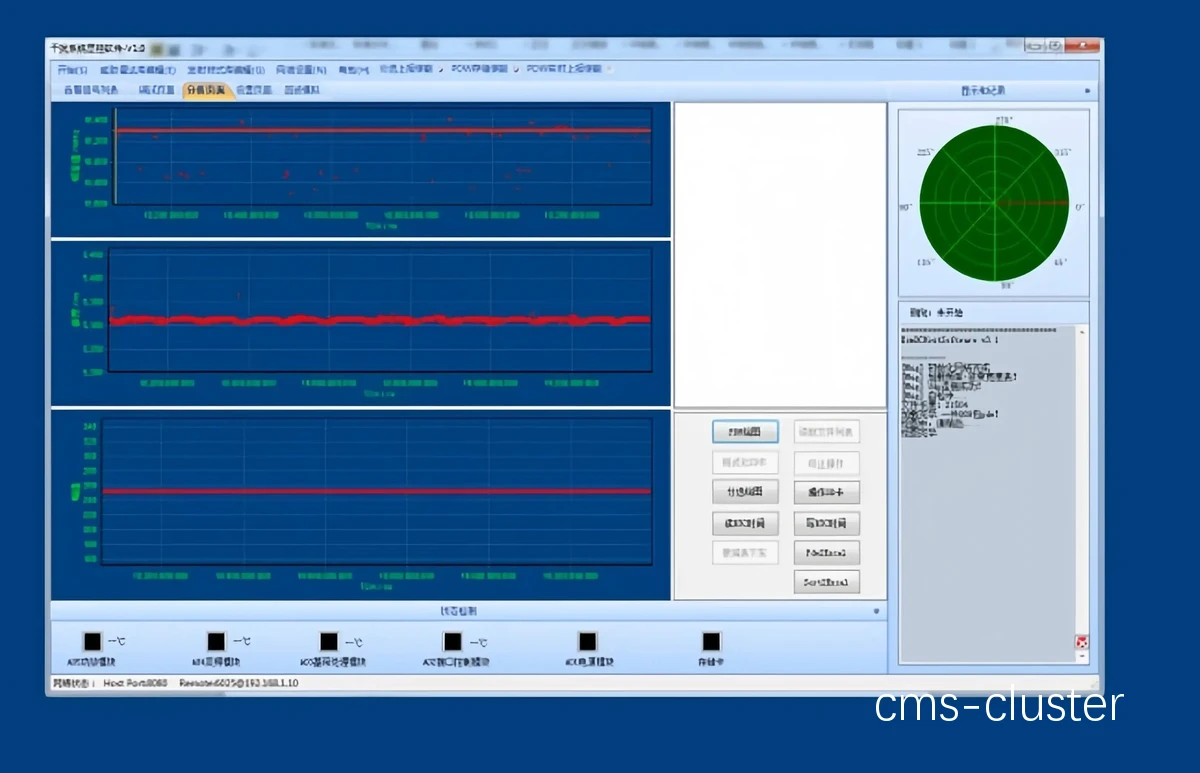
Task: Open the pin dropdown on 显示与记录 panel header
Action: coord(1087,91)
